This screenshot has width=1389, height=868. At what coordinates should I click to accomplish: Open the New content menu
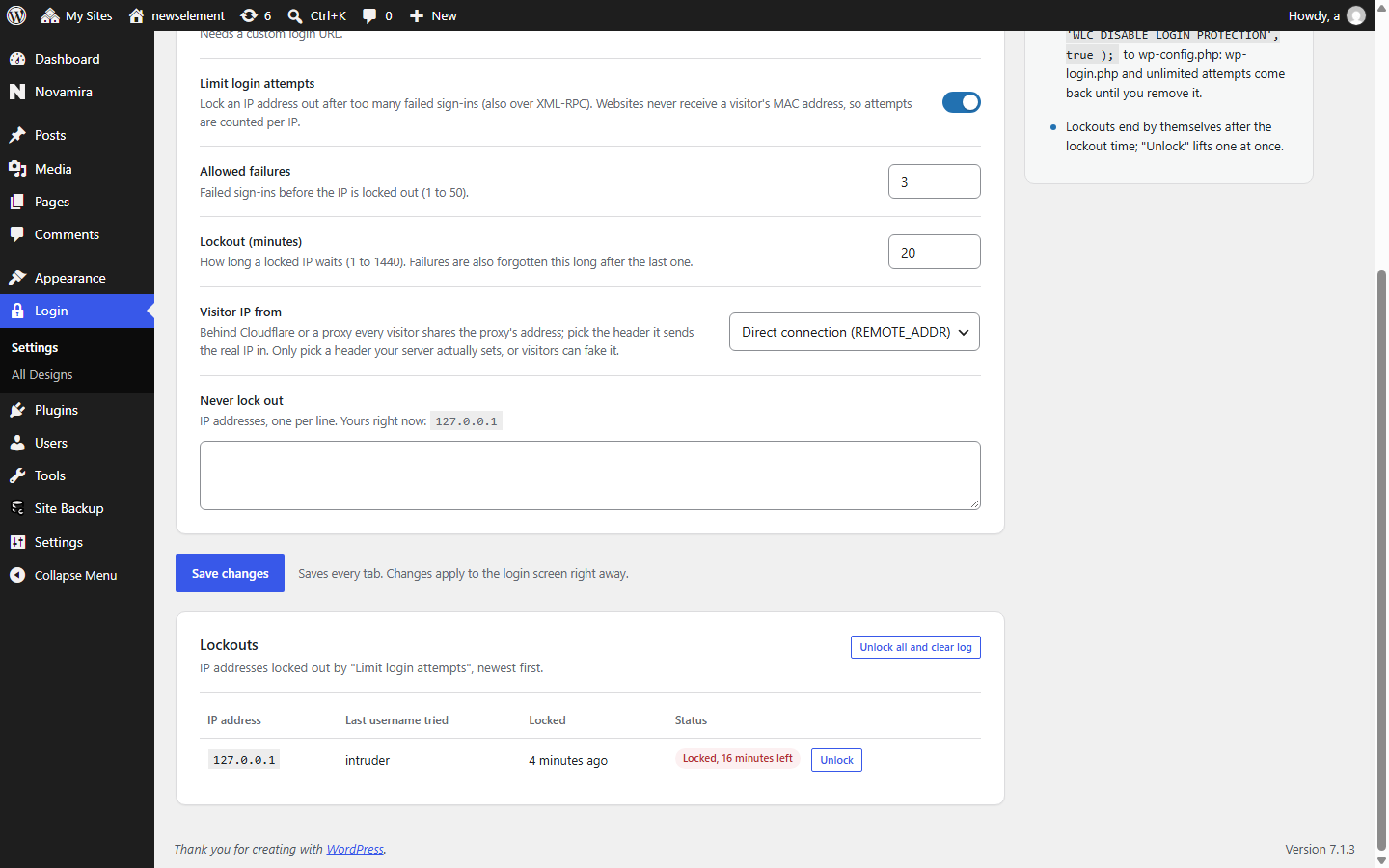(x=433, y=15)
